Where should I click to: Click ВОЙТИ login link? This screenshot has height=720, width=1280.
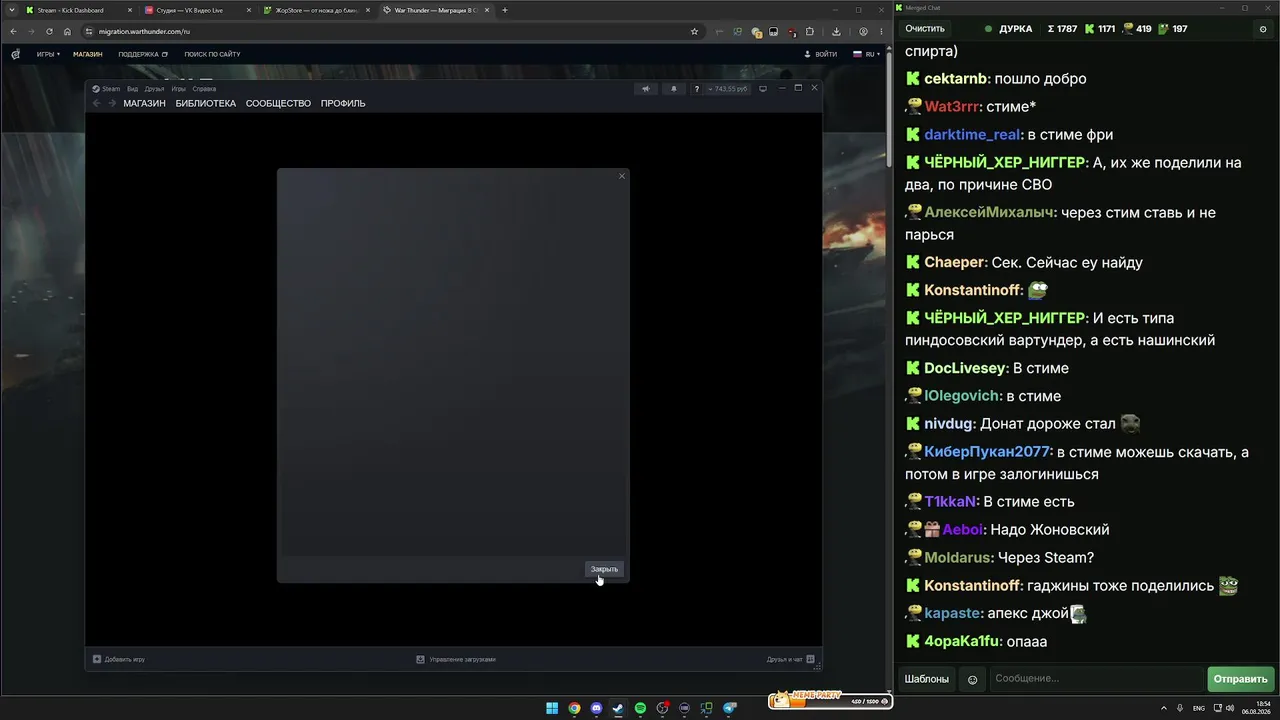(821, 54)
